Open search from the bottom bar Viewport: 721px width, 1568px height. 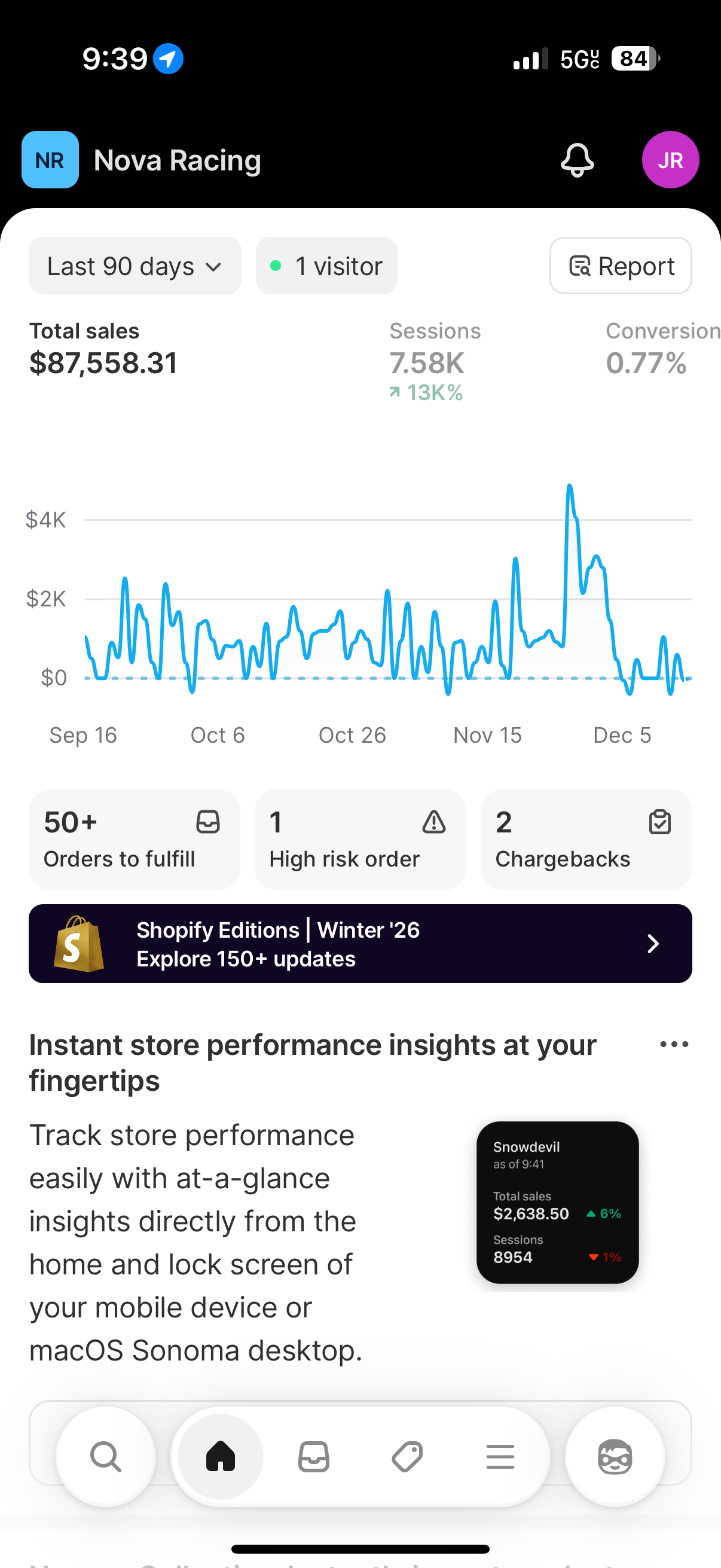pyautogui.click(x=106, y=1457)
